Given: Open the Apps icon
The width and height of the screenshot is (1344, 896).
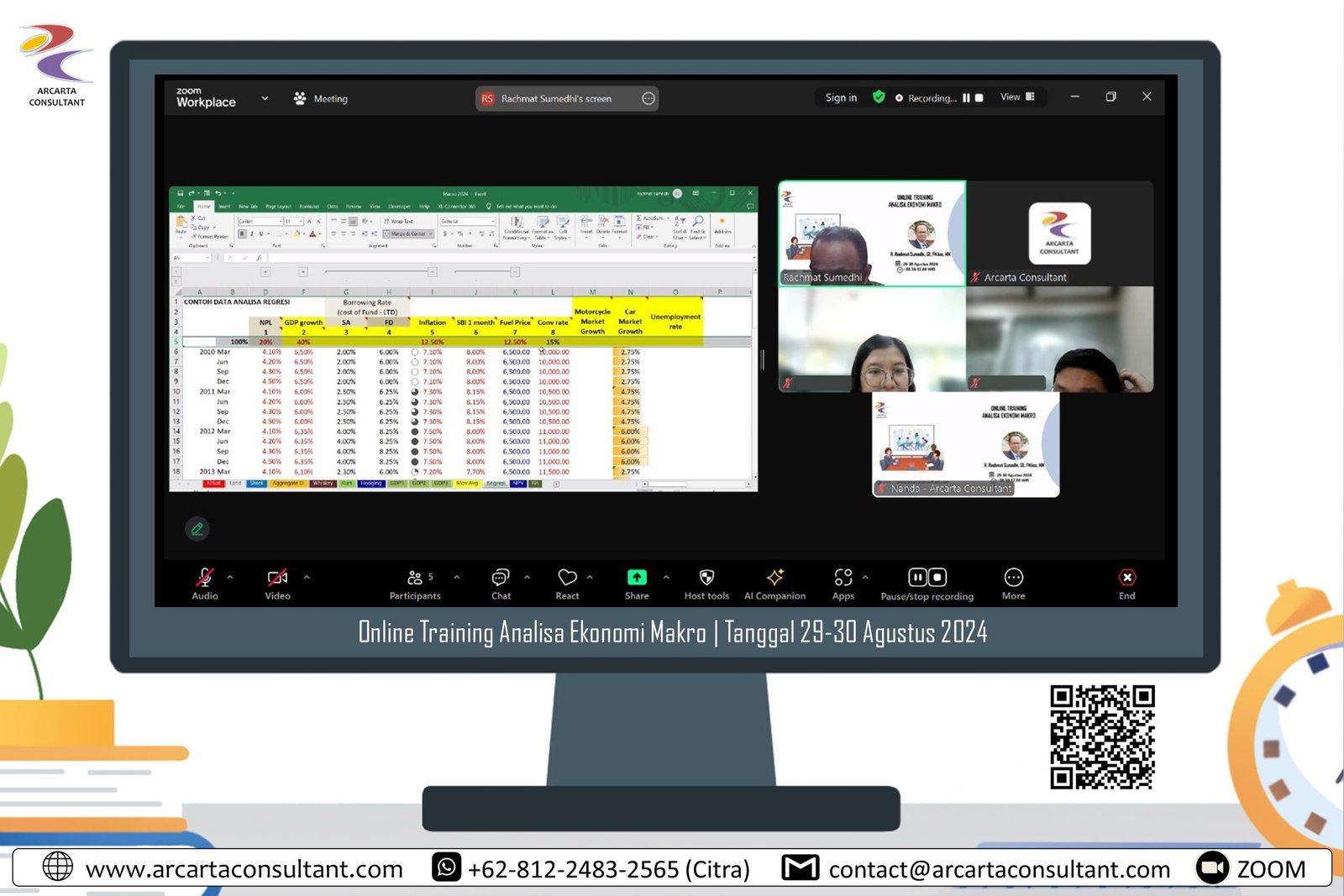Looking at the screenshot, I should tap(843, 578).
